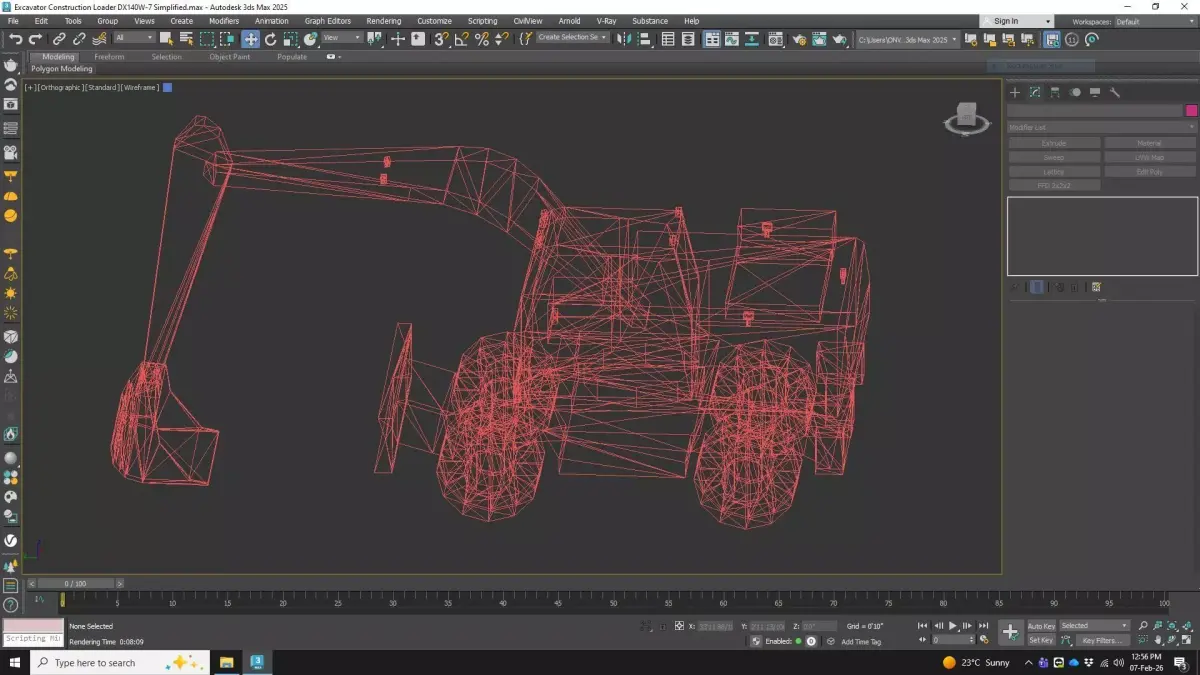
Task: Click the time slider 0 / 100
Action: point(75,583)
